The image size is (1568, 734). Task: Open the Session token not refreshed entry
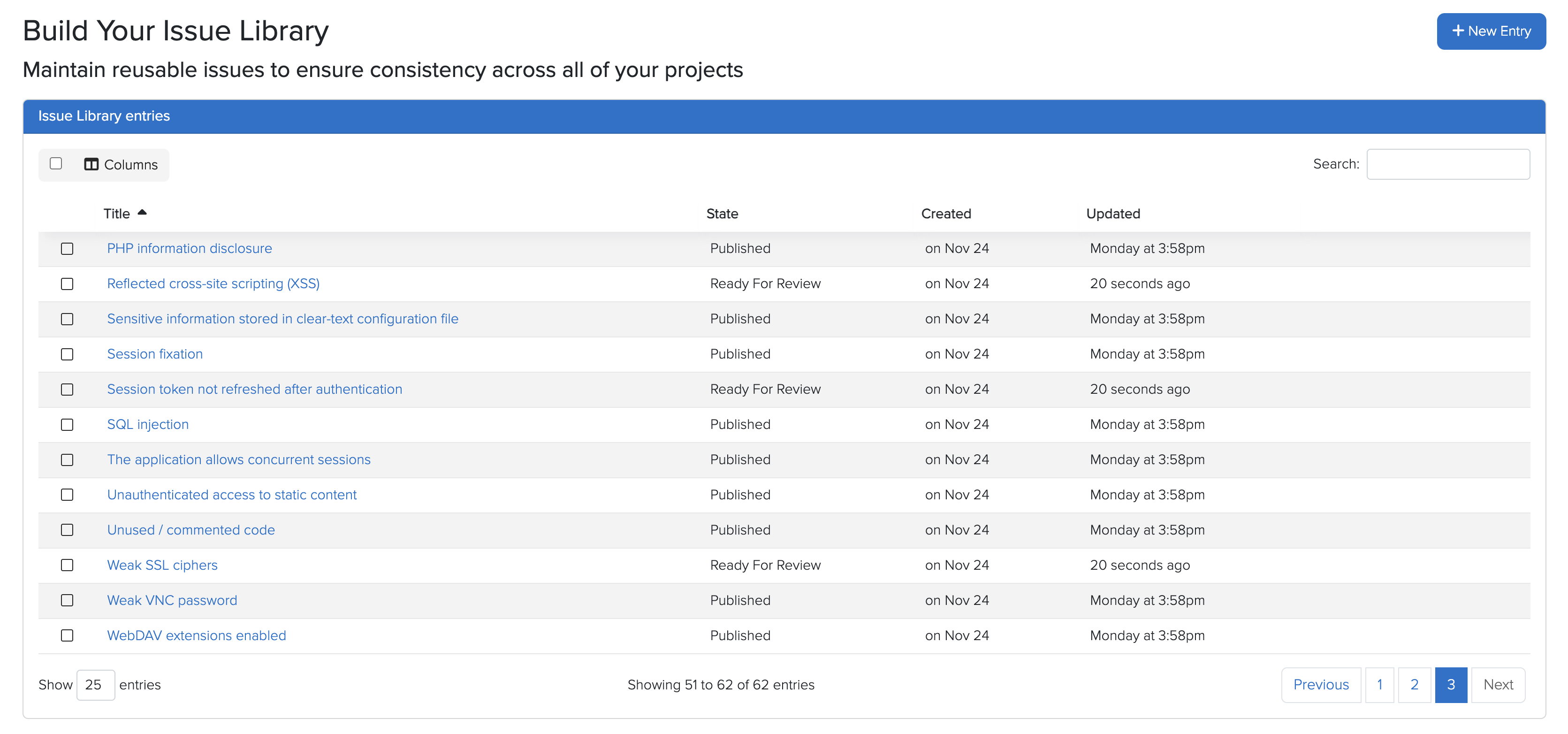[254, 390]
